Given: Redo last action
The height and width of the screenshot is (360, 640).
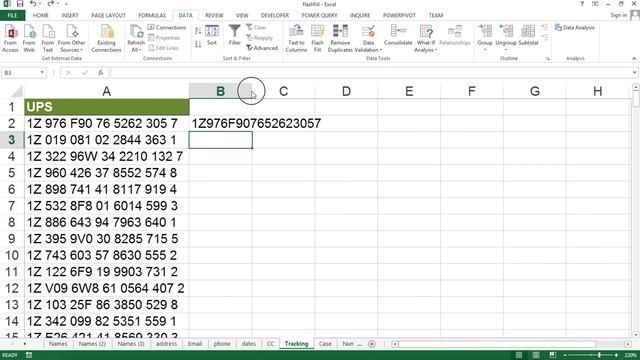Looking at the screenshot, I should tap(50, 4).
